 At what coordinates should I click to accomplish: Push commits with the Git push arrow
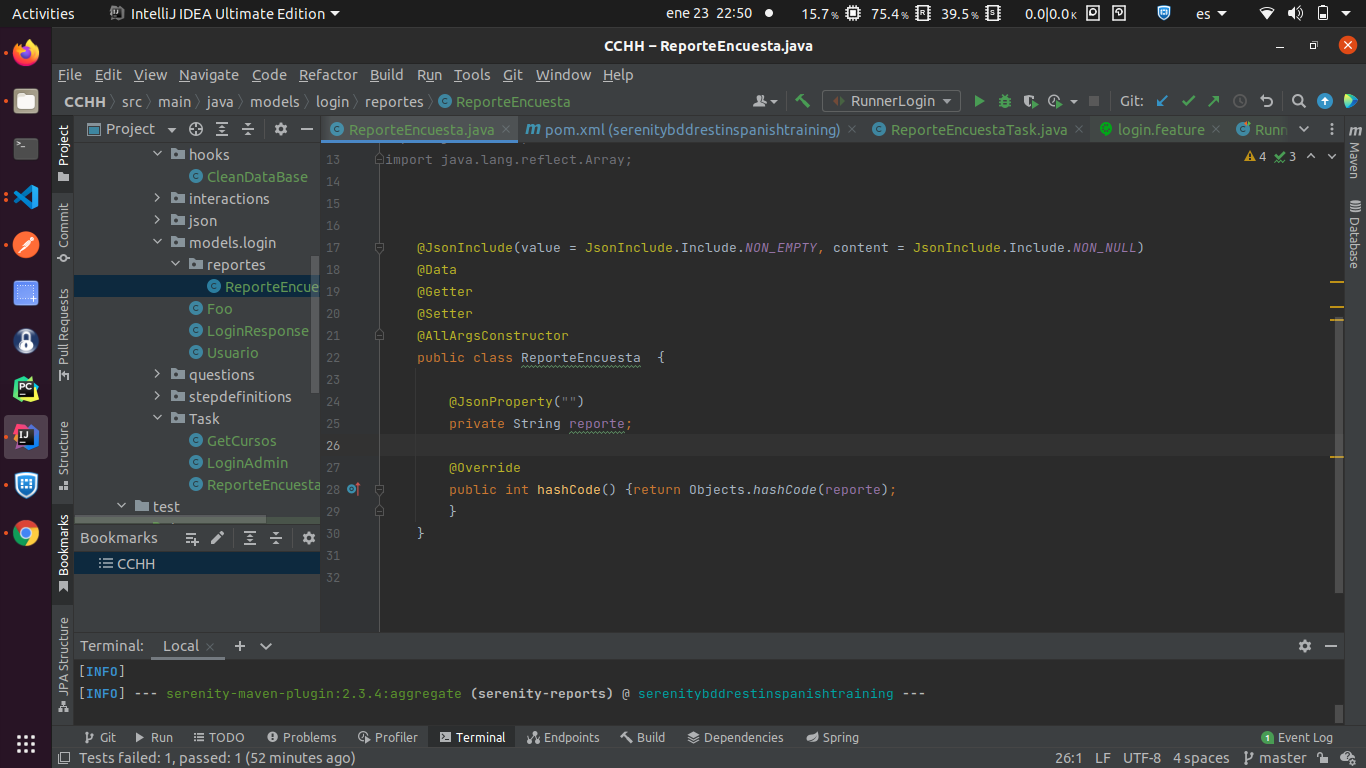point(1213,101)
